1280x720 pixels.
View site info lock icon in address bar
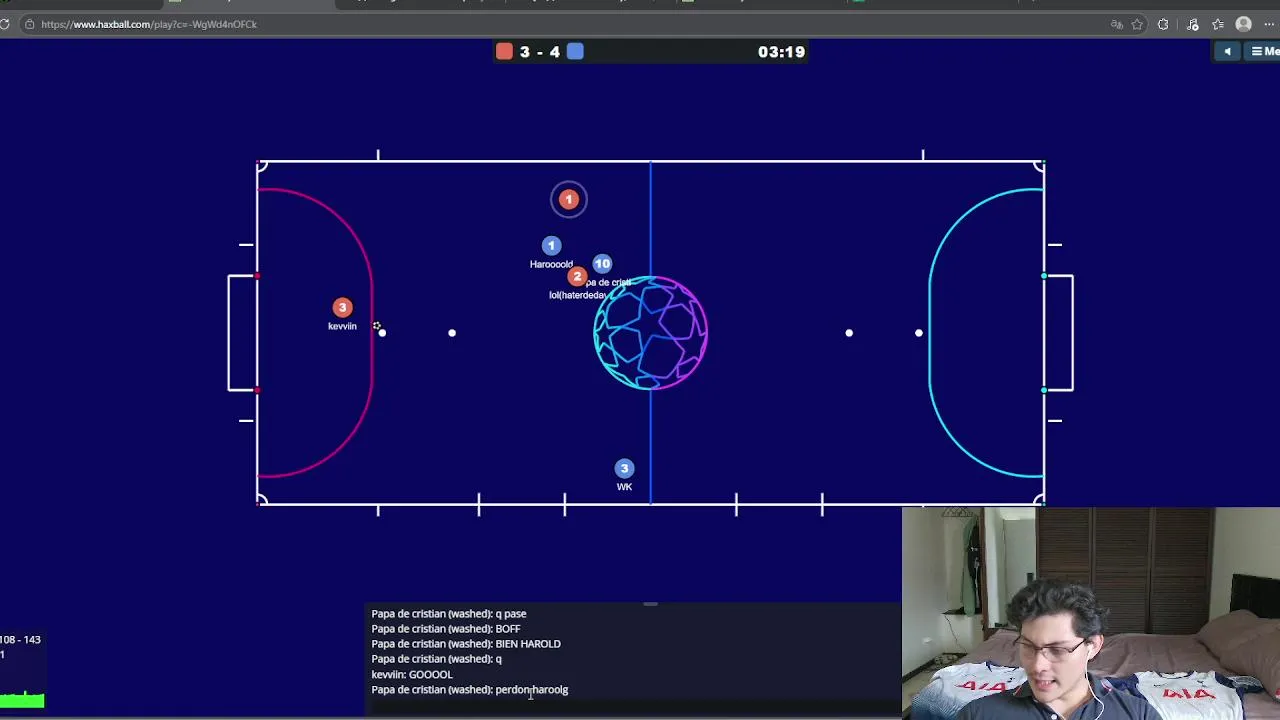coord(29,24)
